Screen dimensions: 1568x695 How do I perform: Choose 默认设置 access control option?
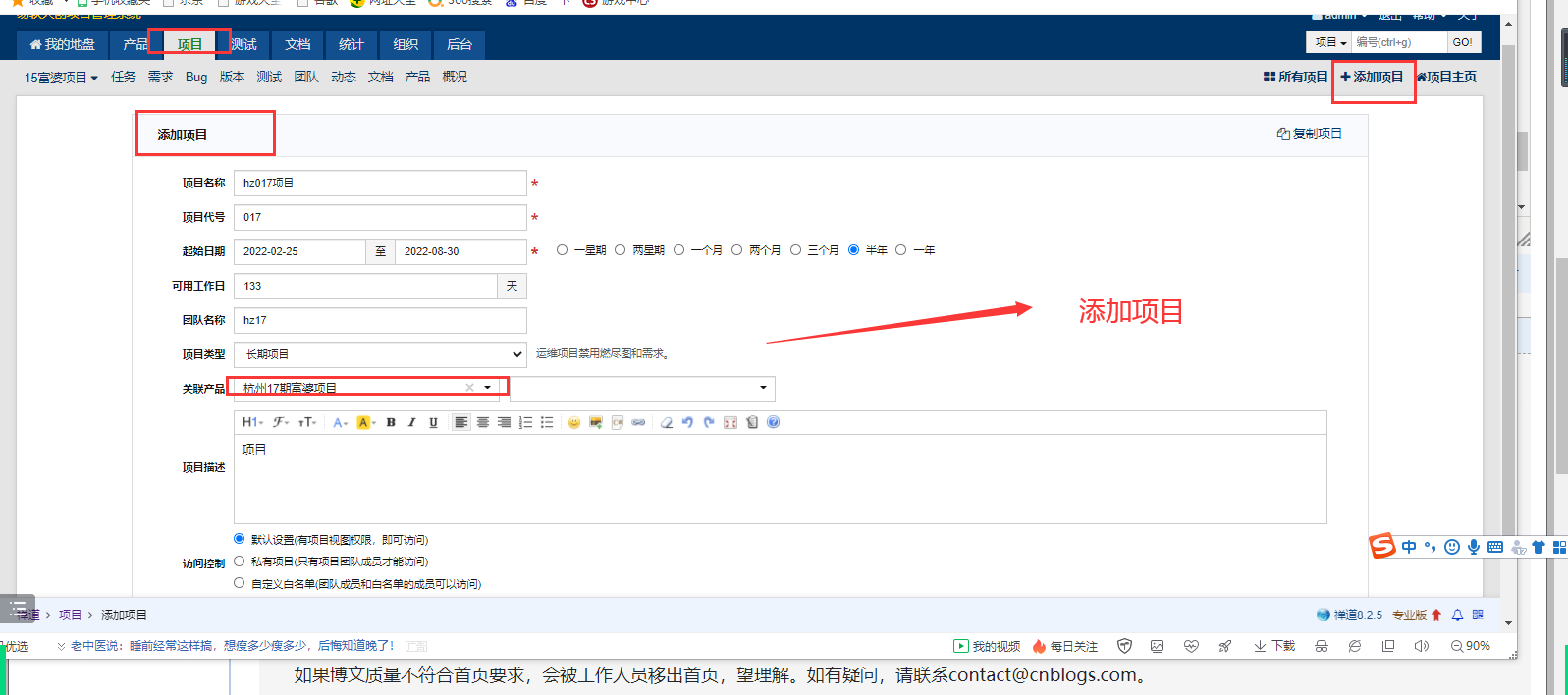239,539
